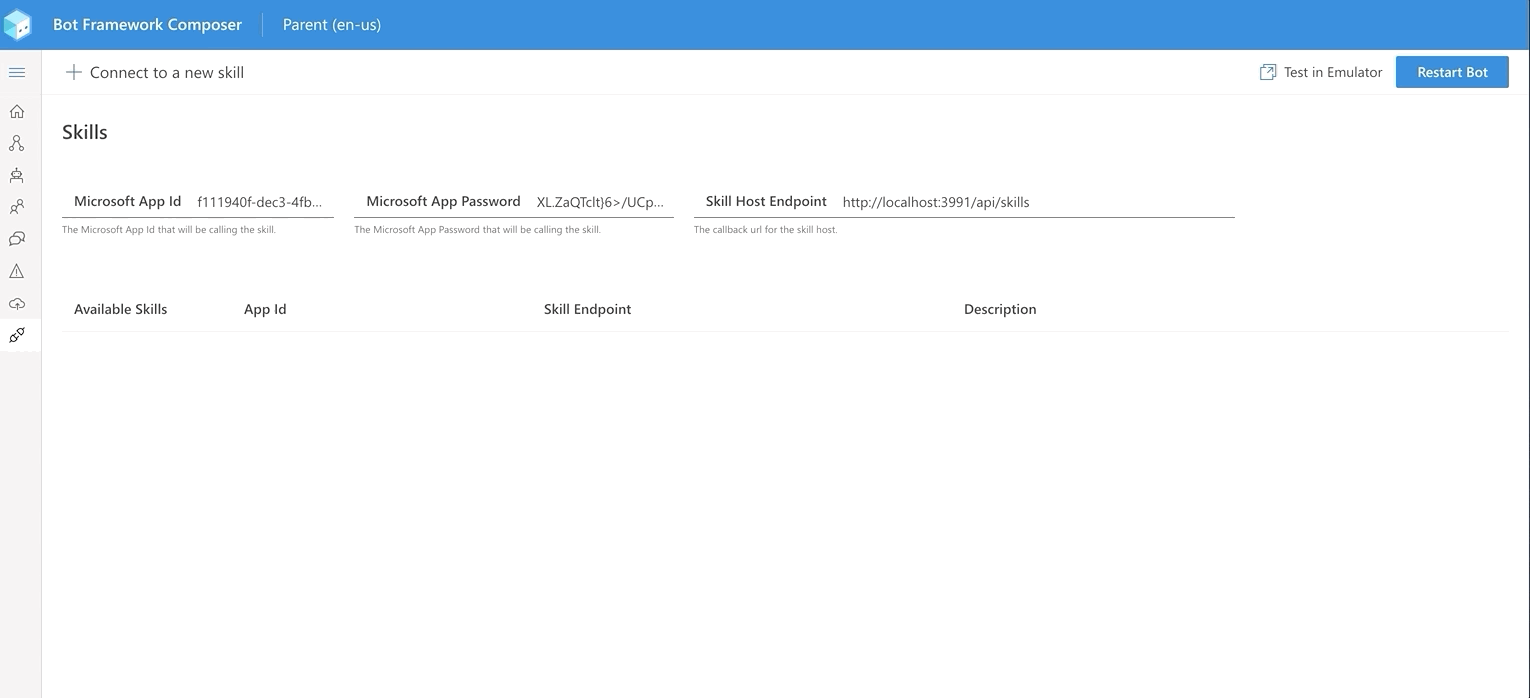Click the Skill Endpoint column header

[x=587, y=309]
